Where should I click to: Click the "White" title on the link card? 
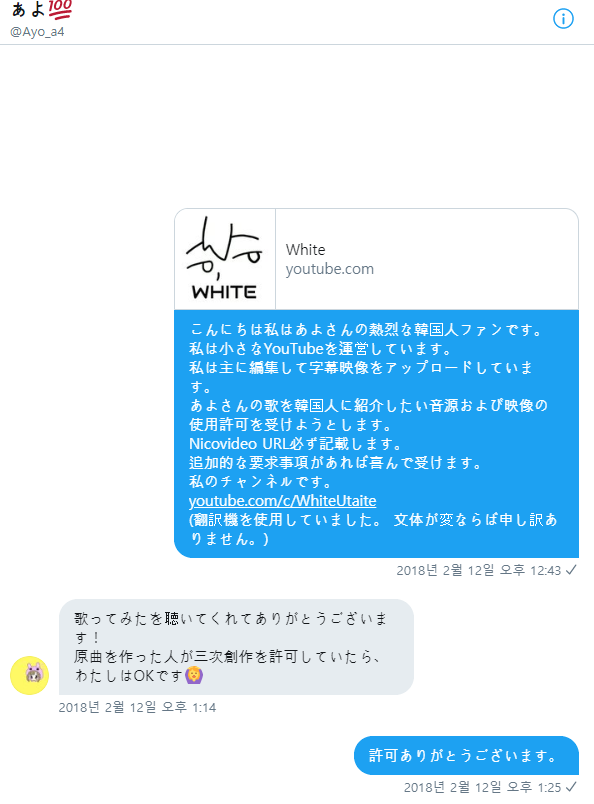(x=306, y=250)
